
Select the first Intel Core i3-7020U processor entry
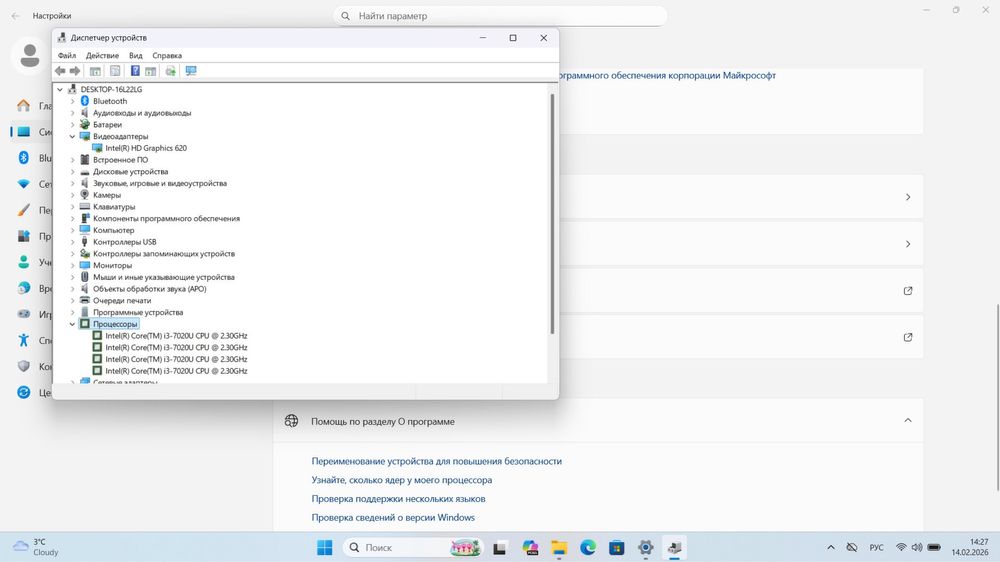tap(176, 336)
